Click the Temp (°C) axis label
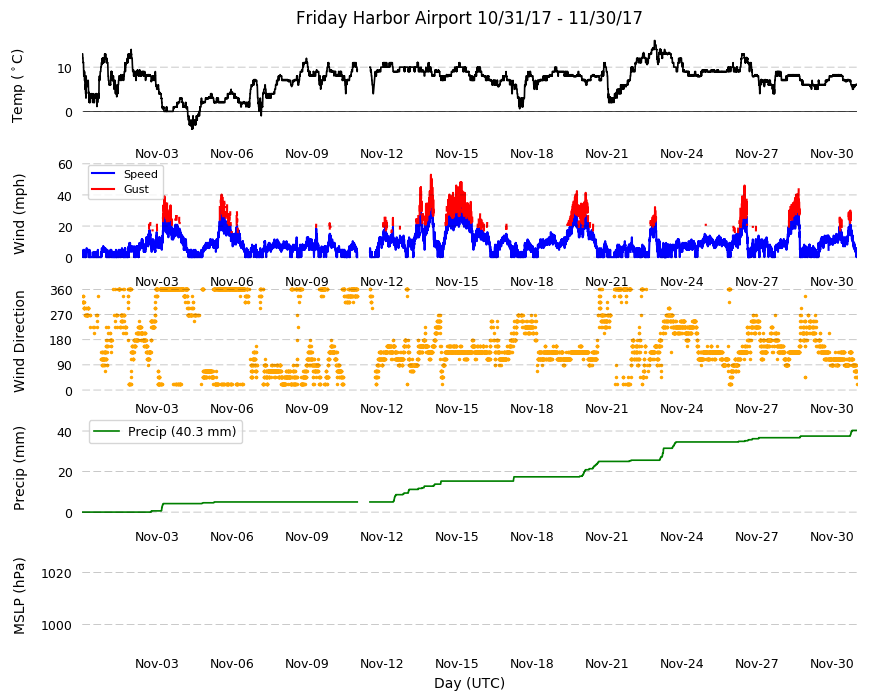870x700 pixels. [18, 86]
